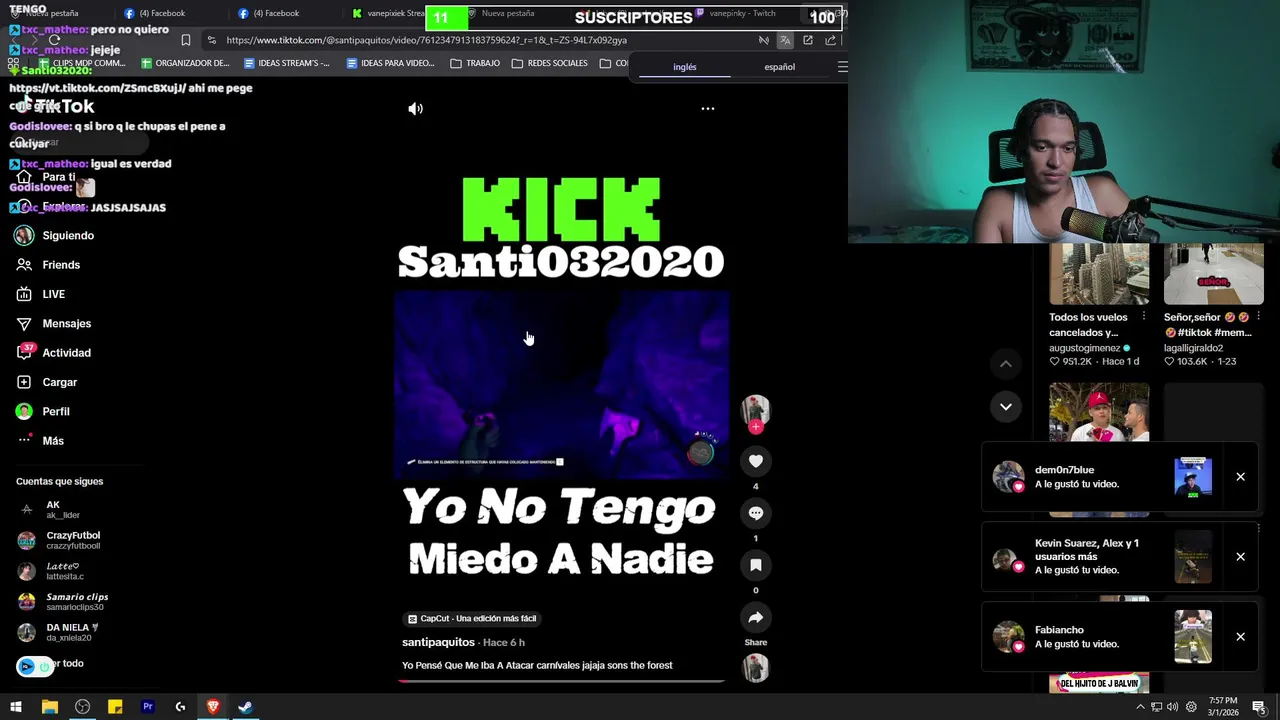Viewport: 1280px width, 720px height.
Task: Open the dem0n7blue notification video thumbnail
Action: point(1193,477)
